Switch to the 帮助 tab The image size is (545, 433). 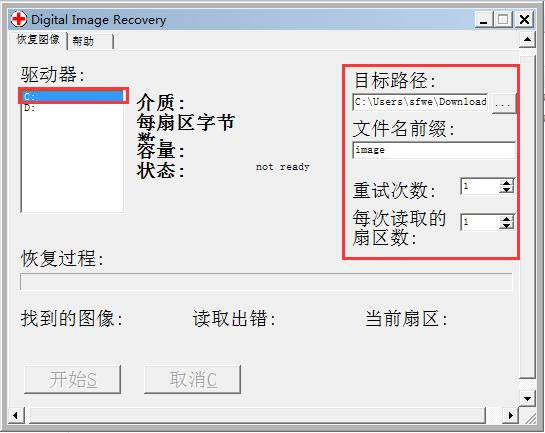pyautogui.click(x=90, y=41)
